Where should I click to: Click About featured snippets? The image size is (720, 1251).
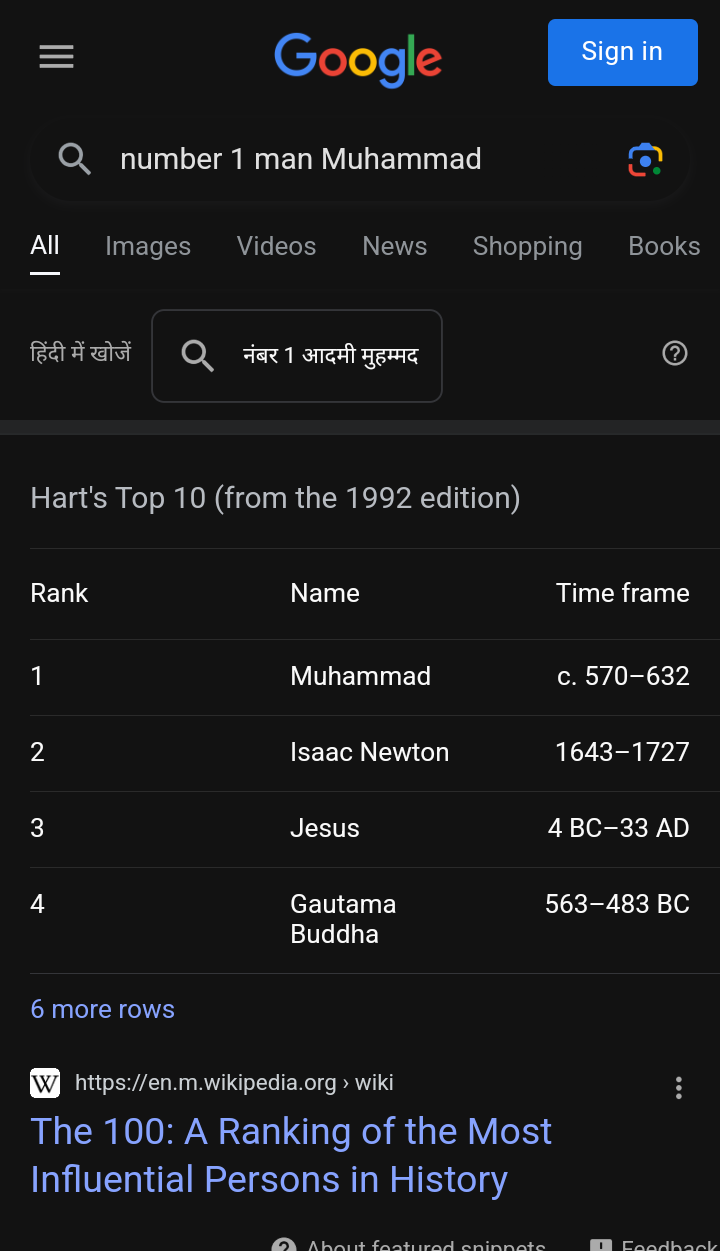(x=409, y=1243)
